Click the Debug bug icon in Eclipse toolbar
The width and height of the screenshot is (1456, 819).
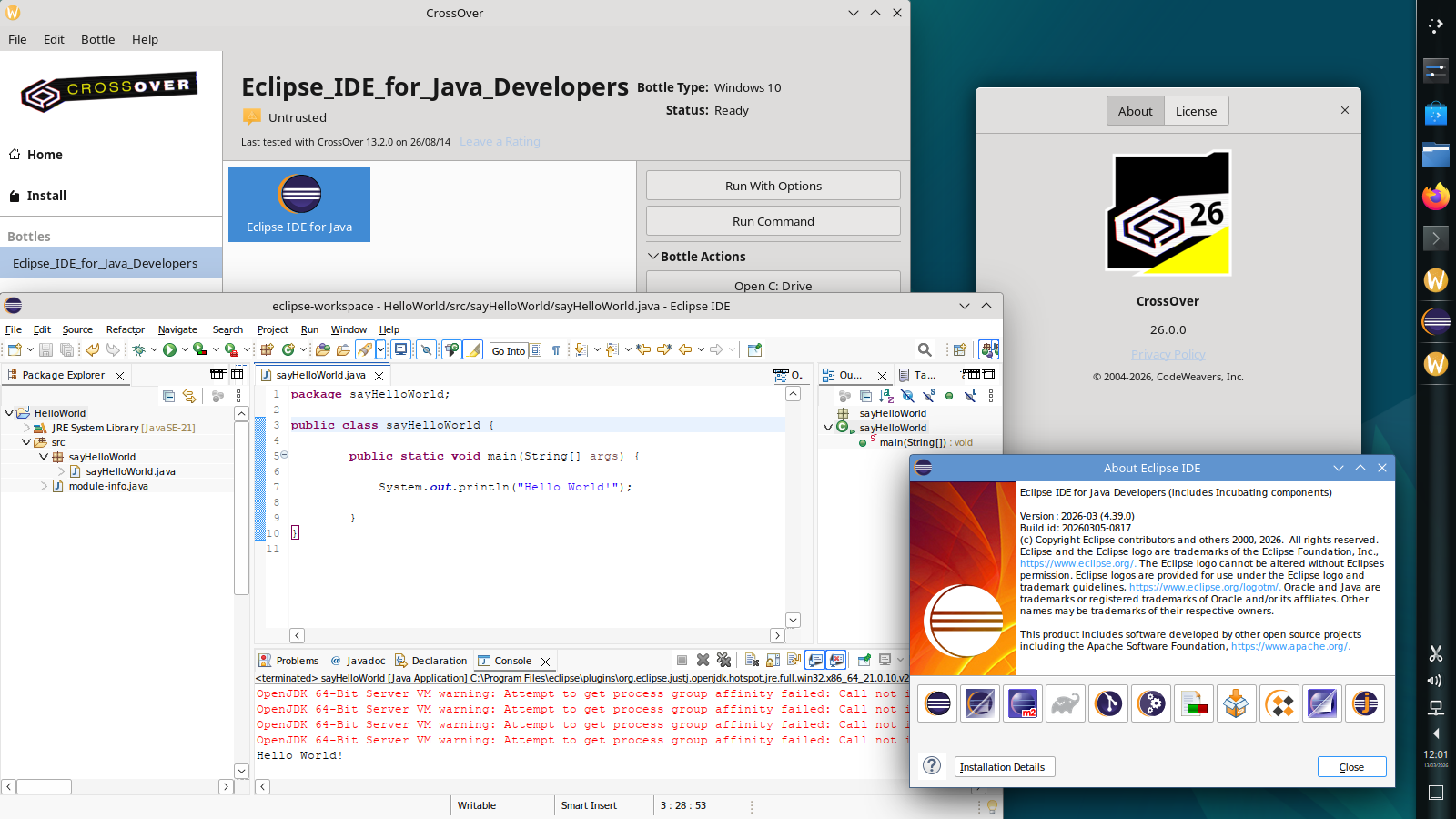pos(138,349)
